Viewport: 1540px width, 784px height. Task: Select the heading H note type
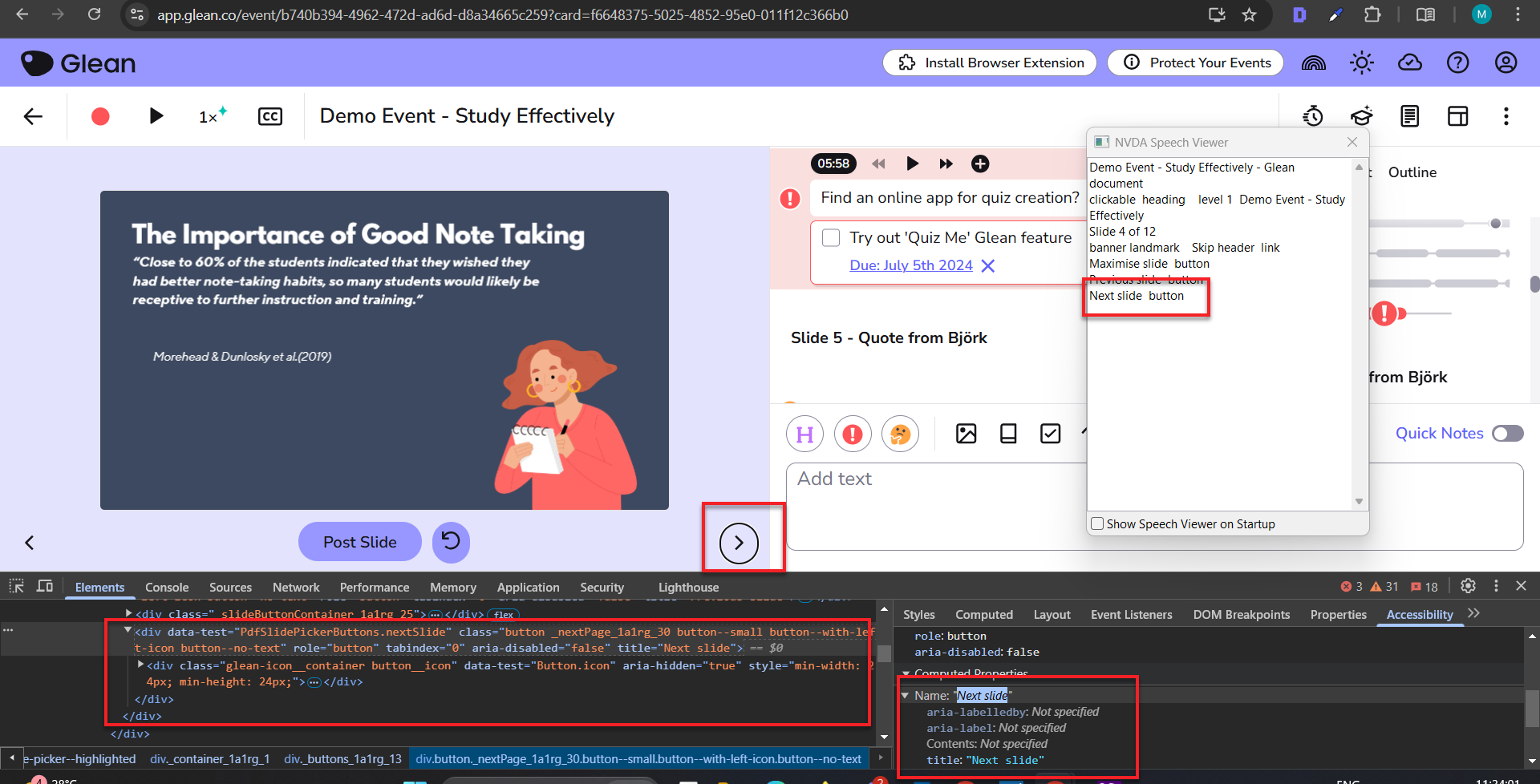804,434
